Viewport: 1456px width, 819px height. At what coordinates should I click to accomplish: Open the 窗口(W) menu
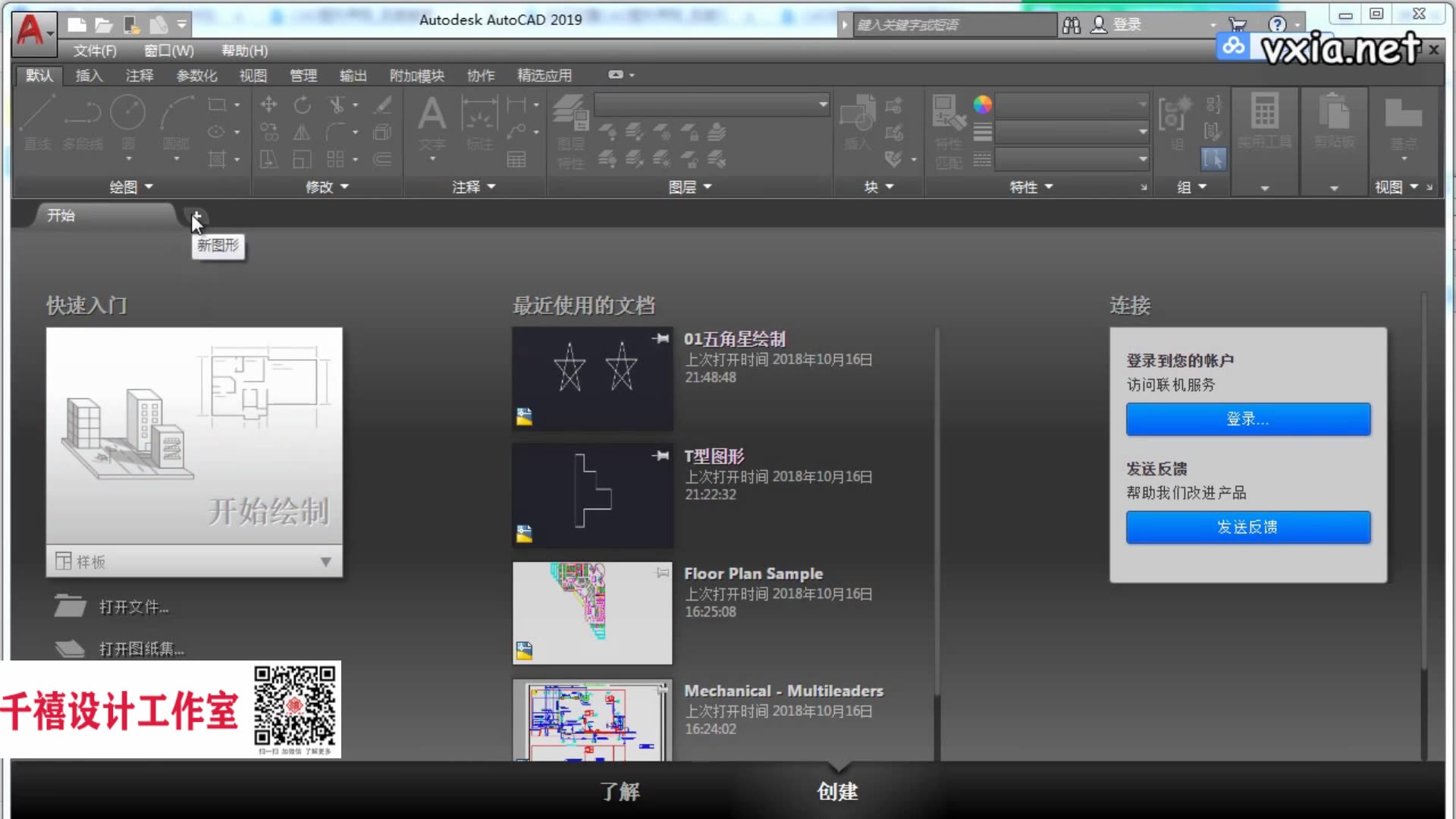[169, 51]
